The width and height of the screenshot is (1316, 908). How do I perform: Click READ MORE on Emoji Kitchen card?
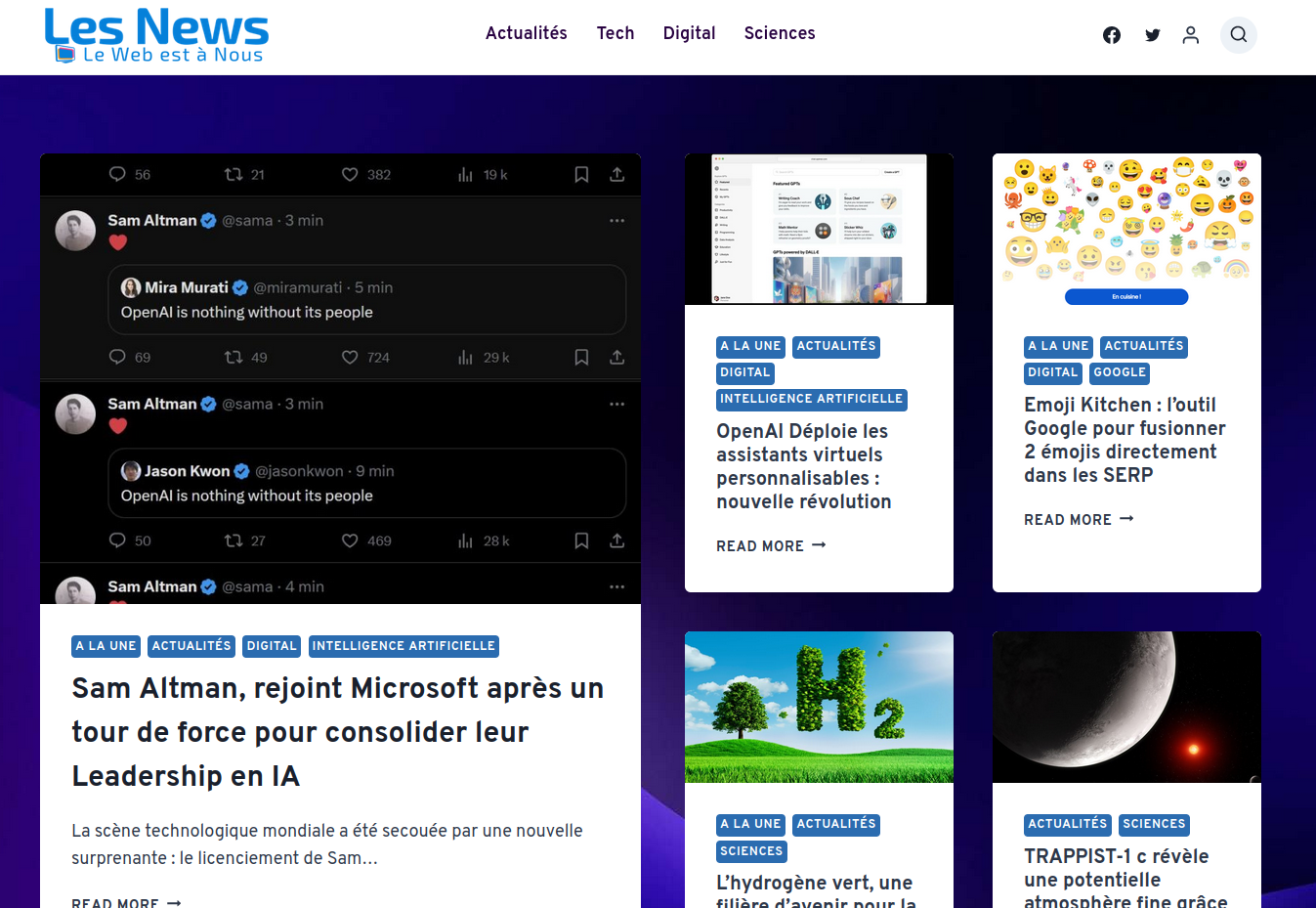point(1079,519)
